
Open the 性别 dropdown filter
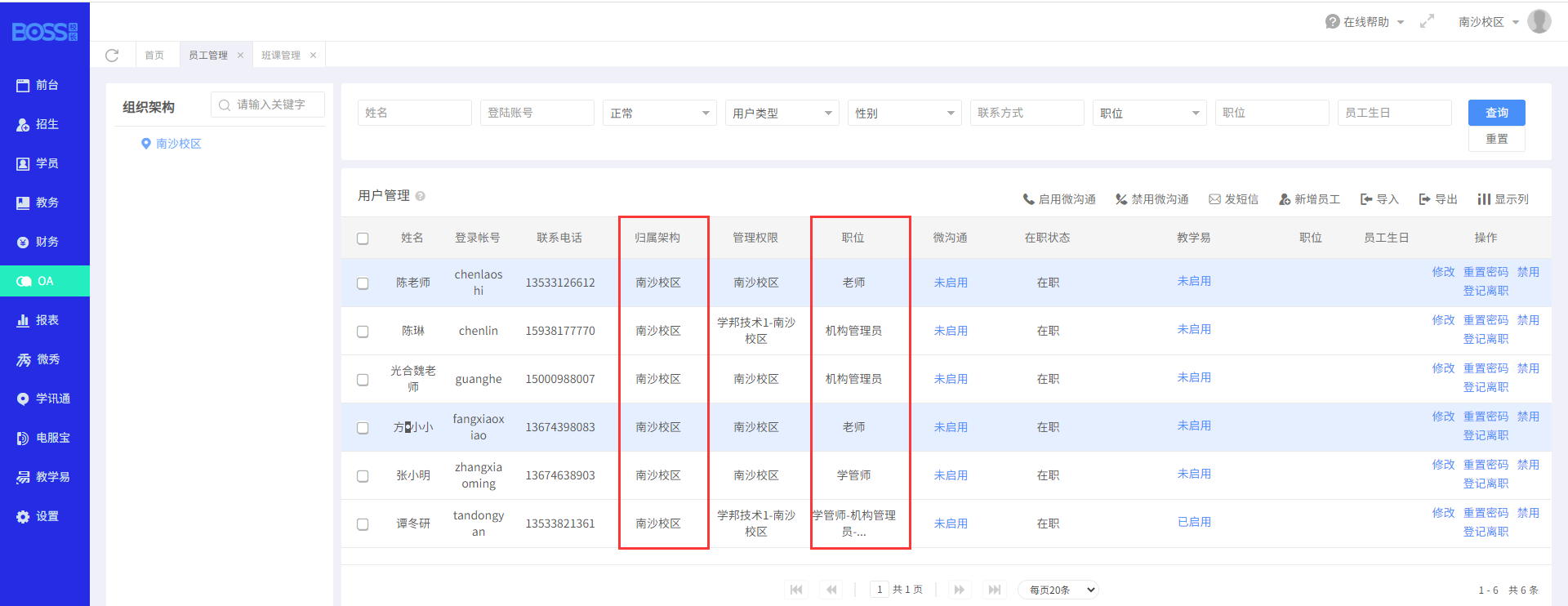[904, 113]
